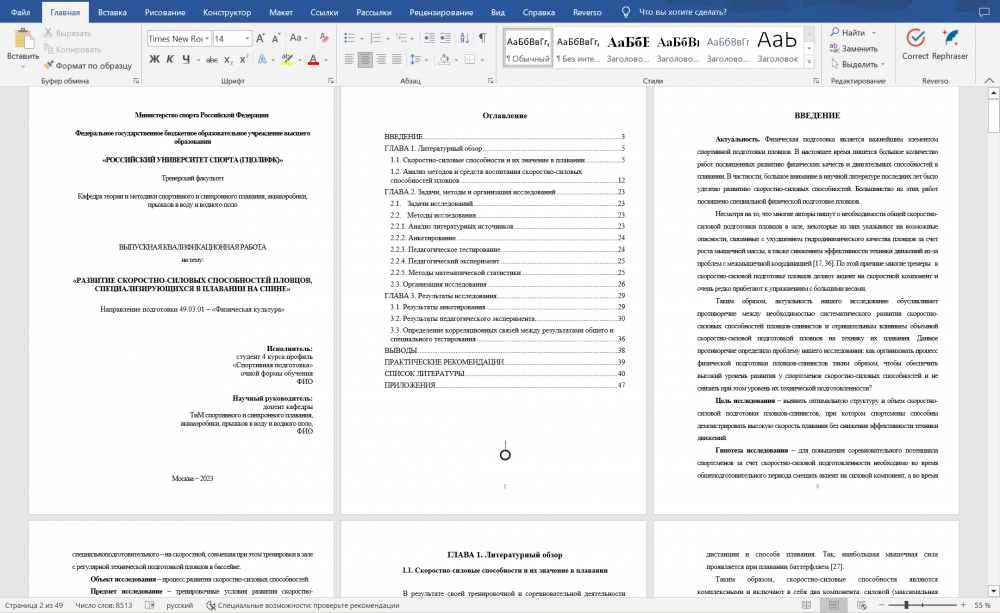The image size is (1000, 613).
Task: Toggle Underline (Ч) formatting
Action: [186, 59]
